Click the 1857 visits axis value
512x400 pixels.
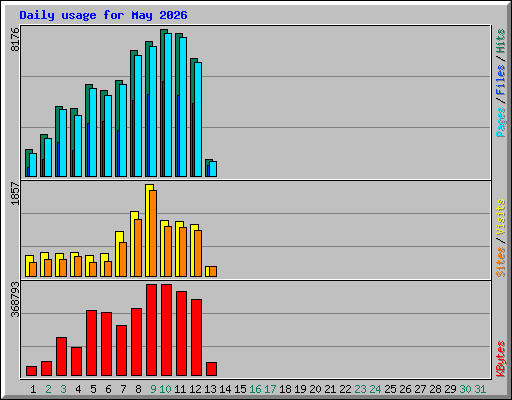pyautogui.click(x=15, y=193)
